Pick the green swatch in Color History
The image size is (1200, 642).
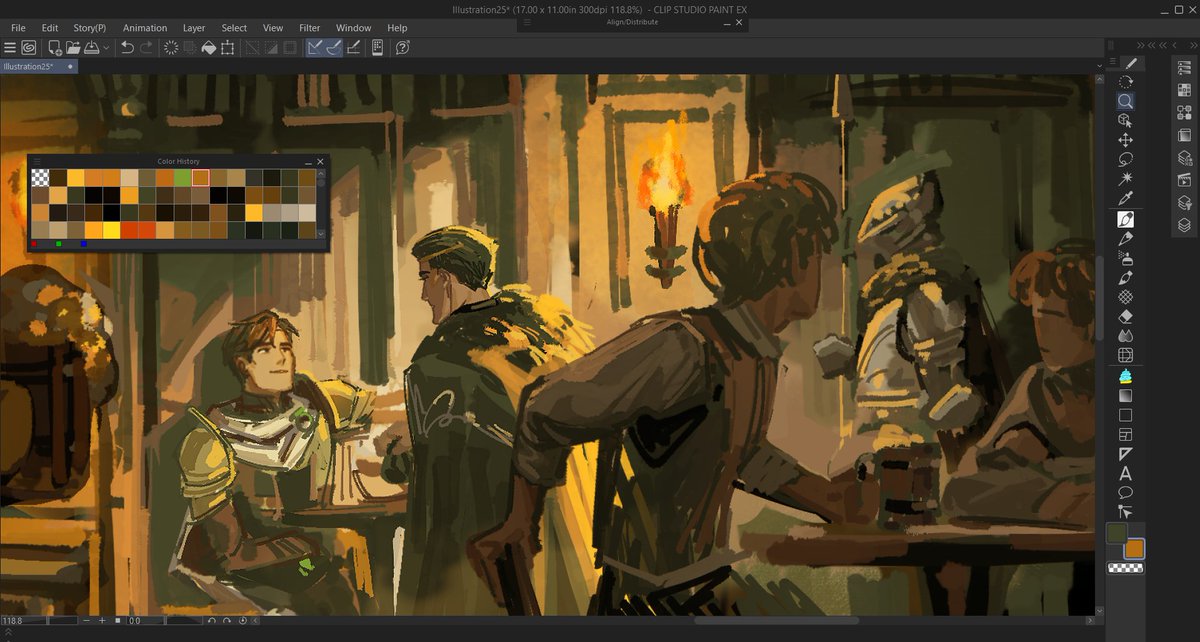pyautogui.click(x=183, y=177)
